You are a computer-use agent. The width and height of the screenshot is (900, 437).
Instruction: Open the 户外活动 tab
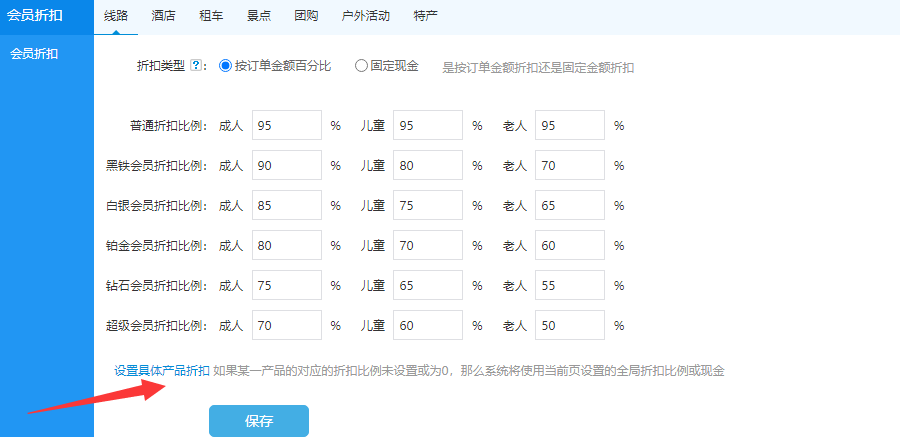coord(365,16)
